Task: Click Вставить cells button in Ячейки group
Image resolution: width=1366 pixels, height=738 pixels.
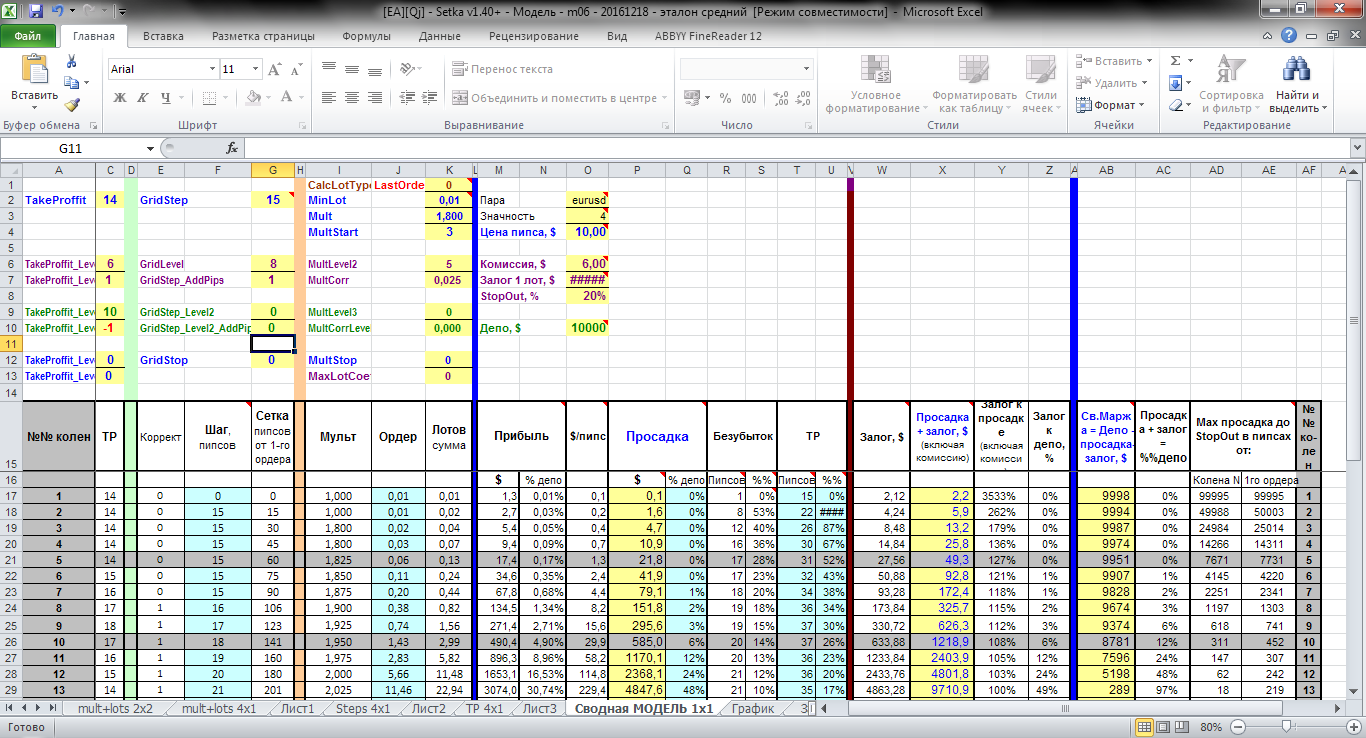Action: (1115, 61)
